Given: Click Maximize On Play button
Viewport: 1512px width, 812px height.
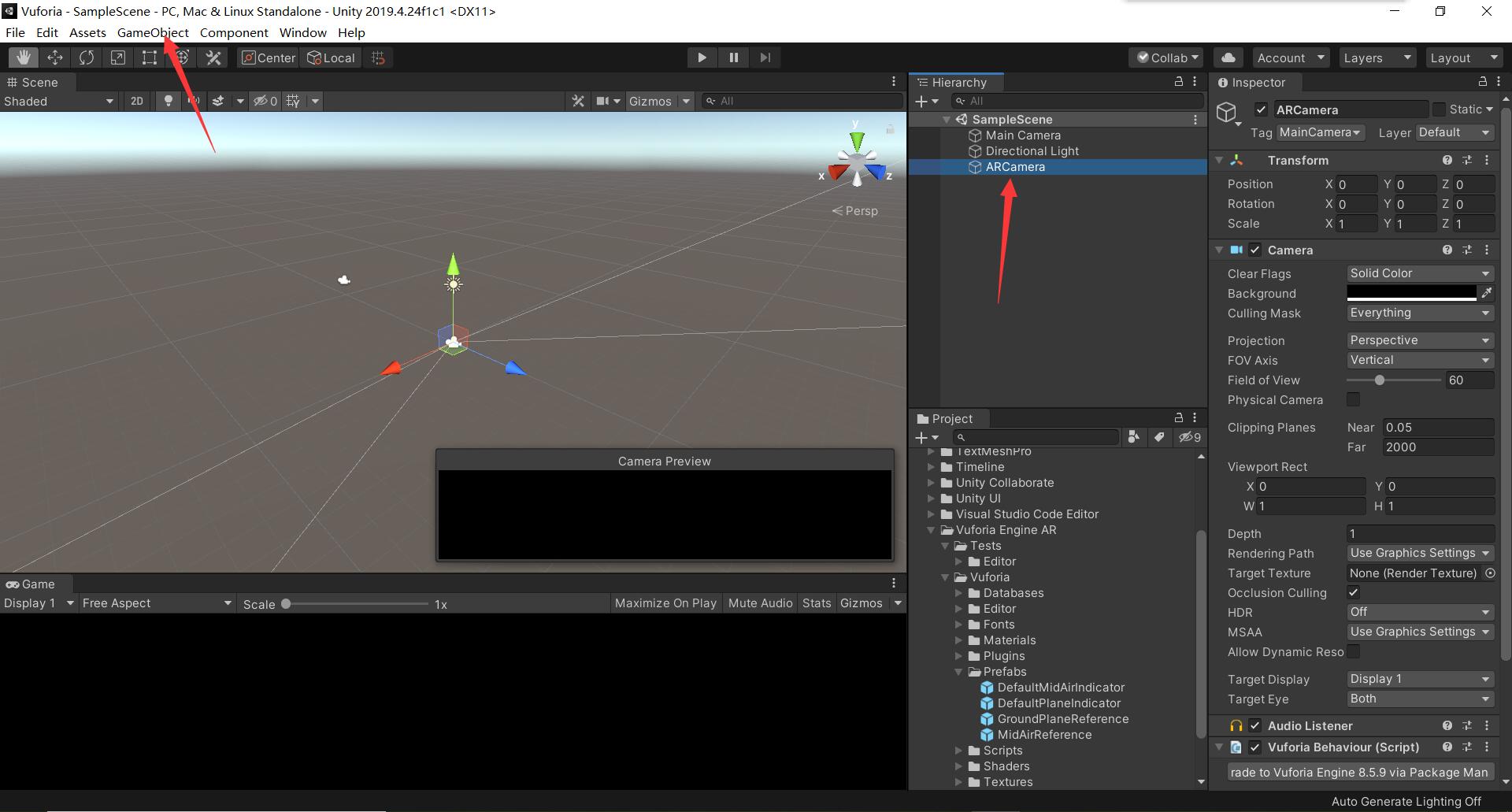Looking at the screenshot, I should point(665,603).
